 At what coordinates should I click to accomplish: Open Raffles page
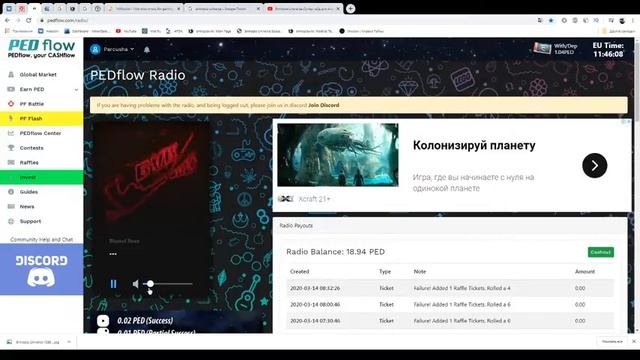coord(29,163)
